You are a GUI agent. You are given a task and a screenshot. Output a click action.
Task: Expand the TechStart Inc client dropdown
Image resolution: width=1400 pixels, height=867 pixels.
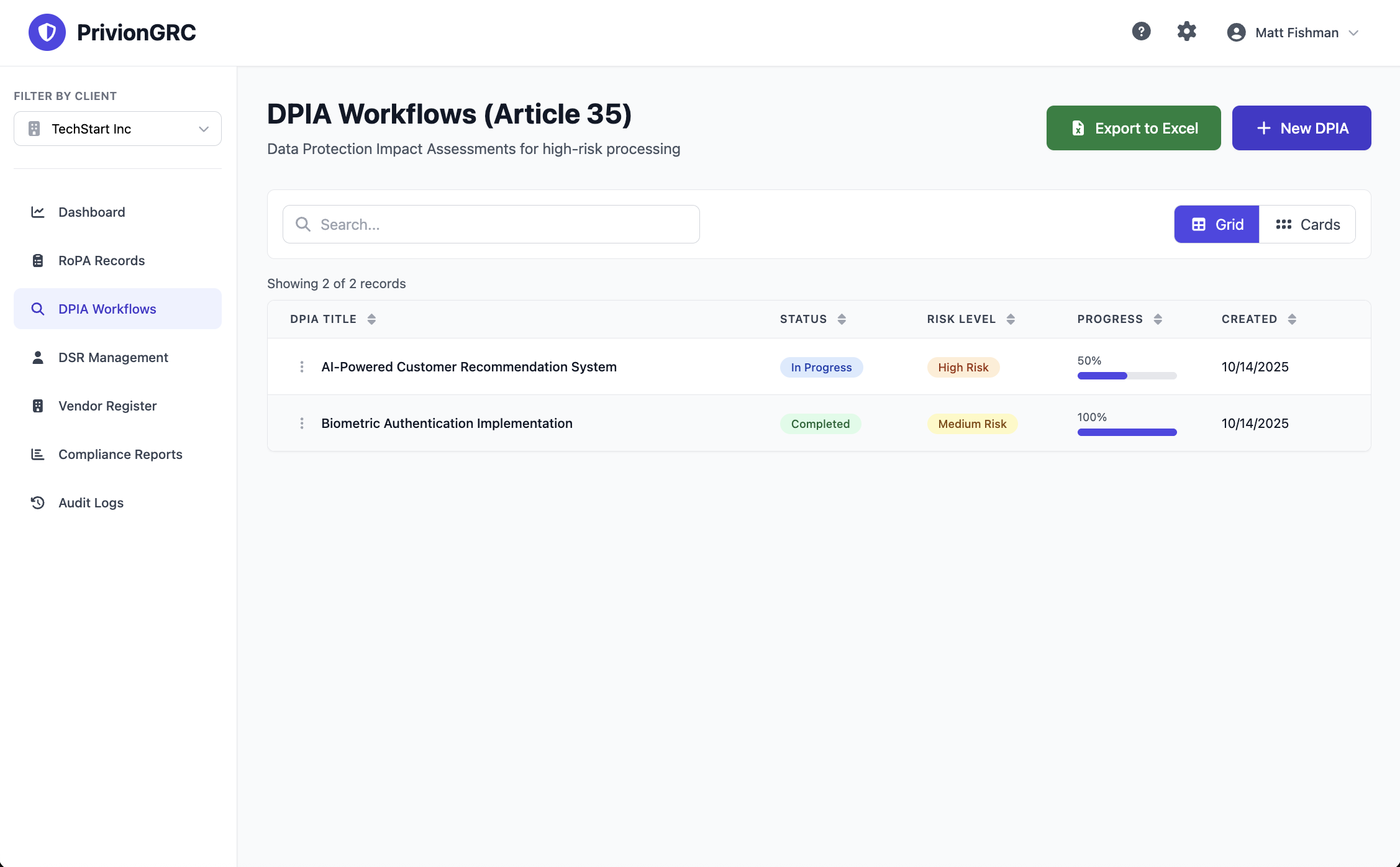(x=117, y=129)
